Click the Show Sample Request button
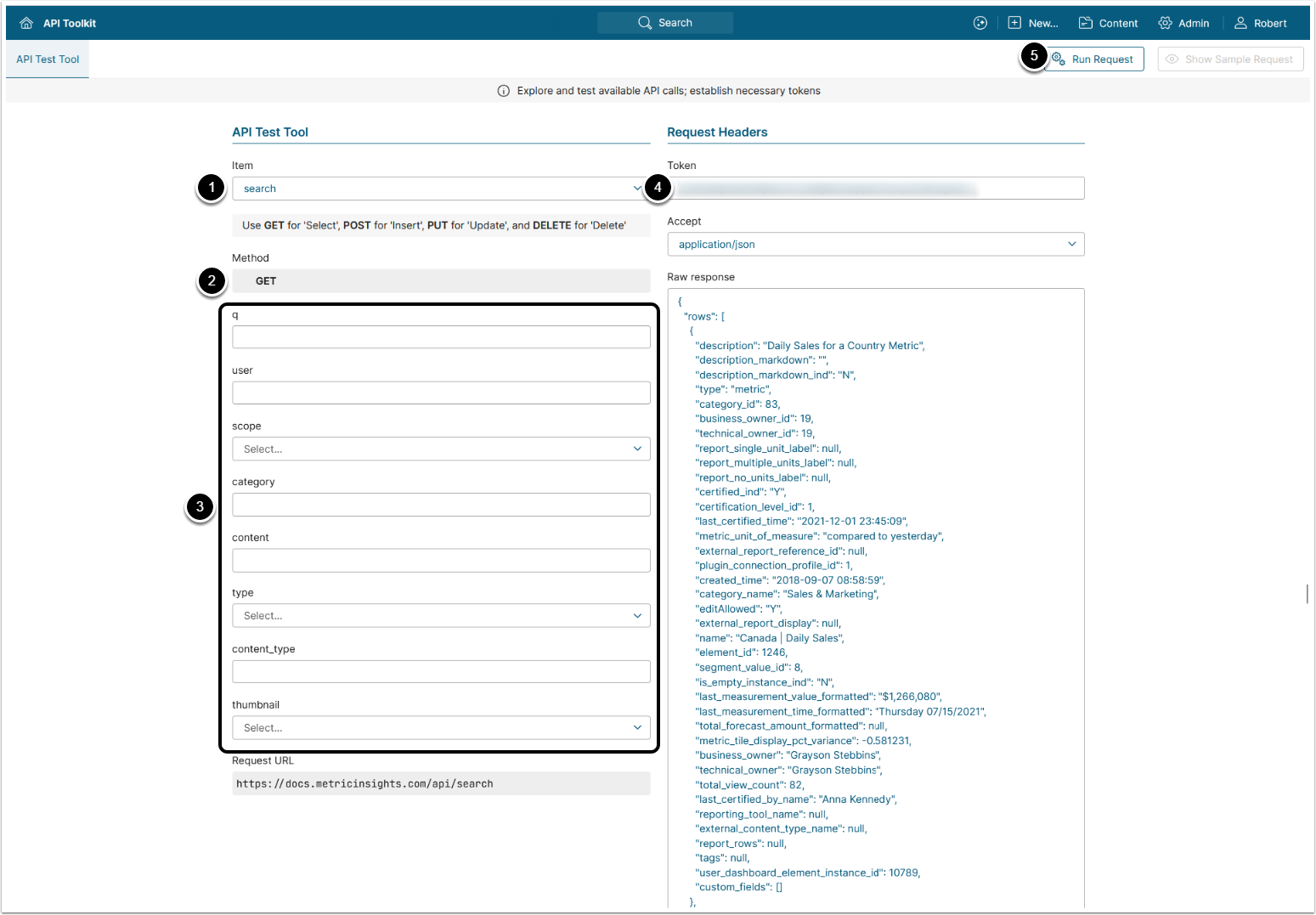The image size is (1316, 915). click(1229, 59)
